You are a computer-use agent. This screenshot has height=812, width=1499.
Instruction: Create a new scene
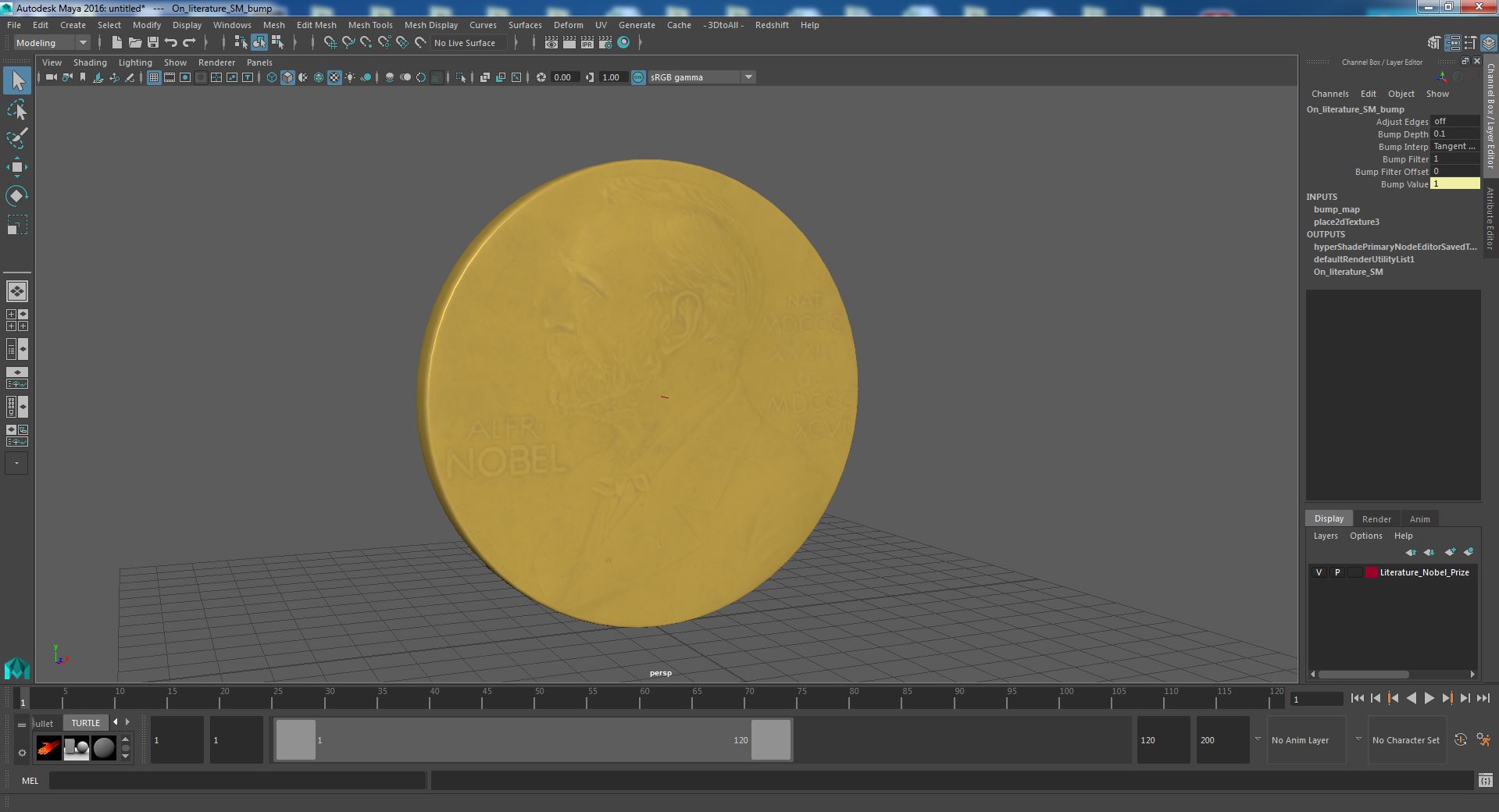click(x=117, y=43)
